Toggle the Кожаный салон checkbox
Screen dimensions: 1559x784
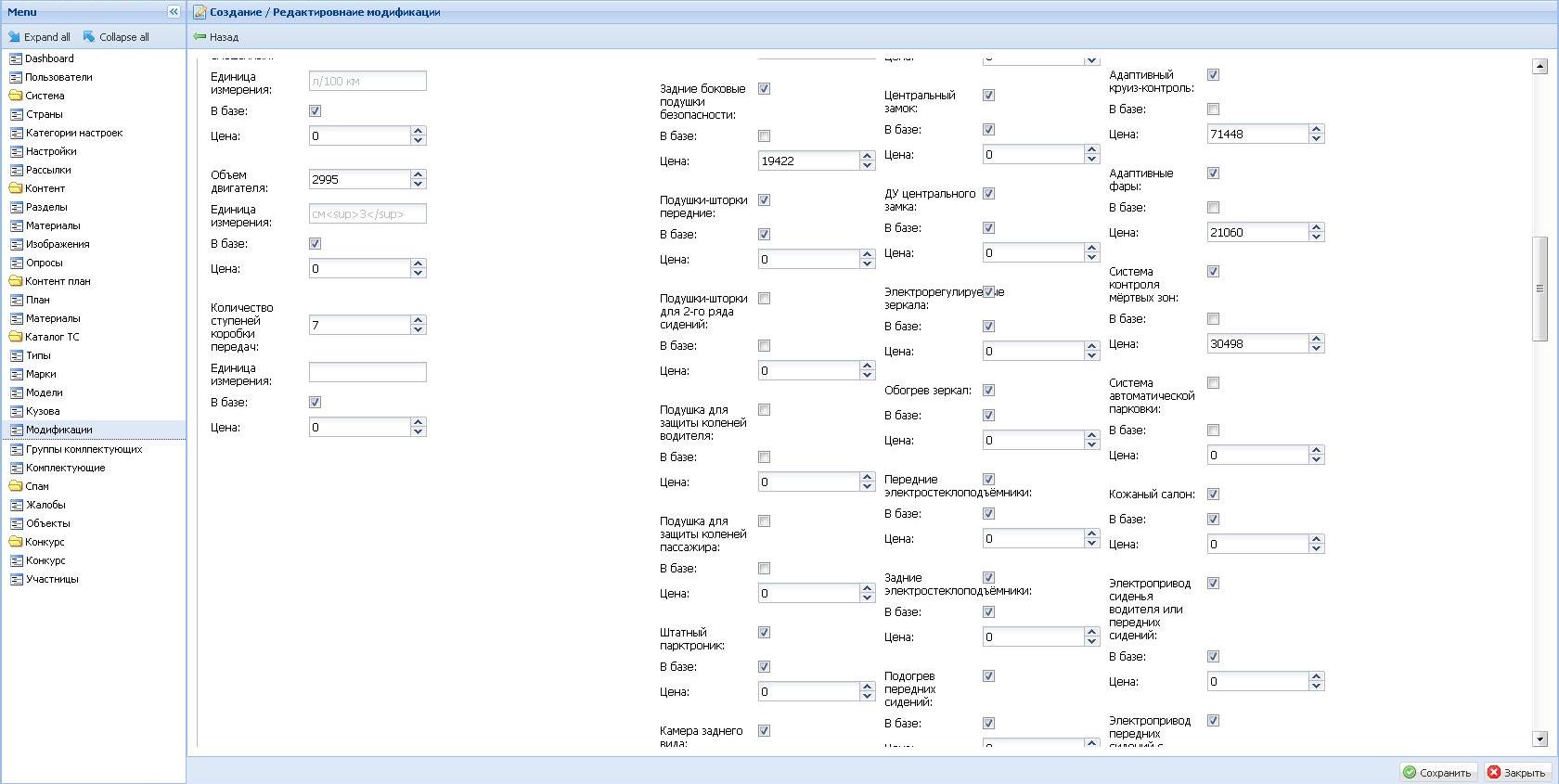[x=1214, y=495]
